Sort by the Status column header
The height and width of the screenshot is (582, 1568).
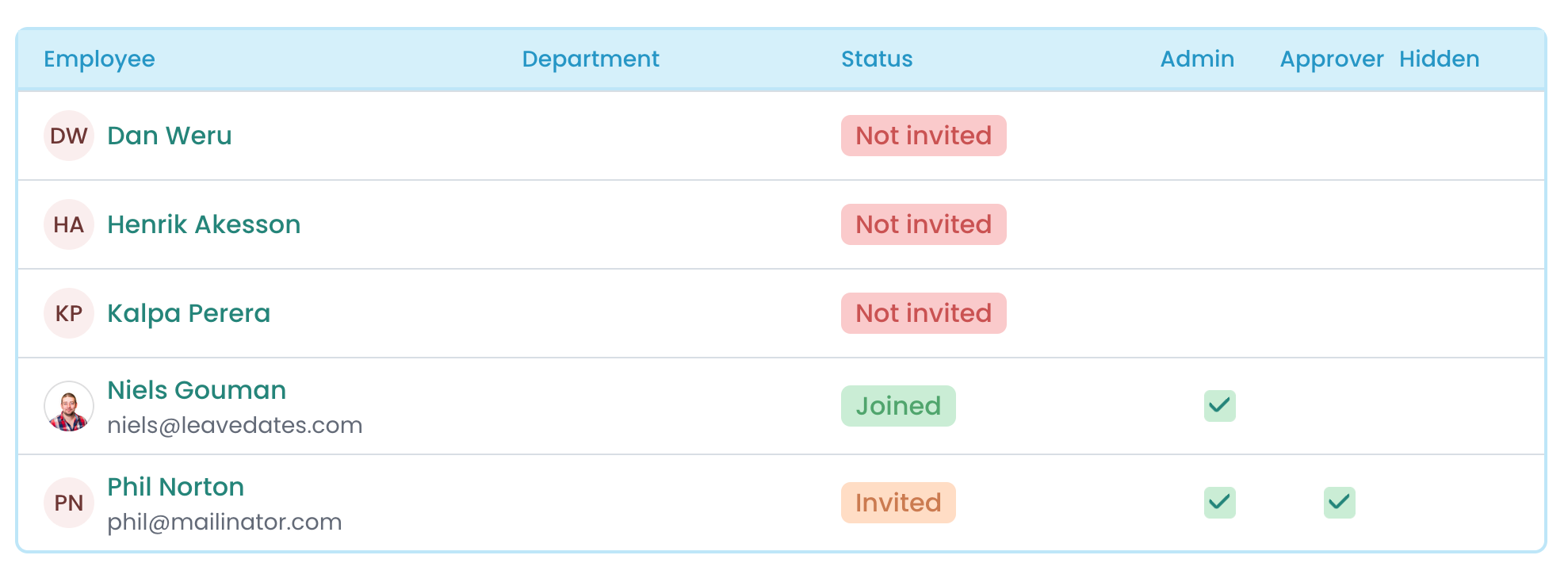click(877, 59)
